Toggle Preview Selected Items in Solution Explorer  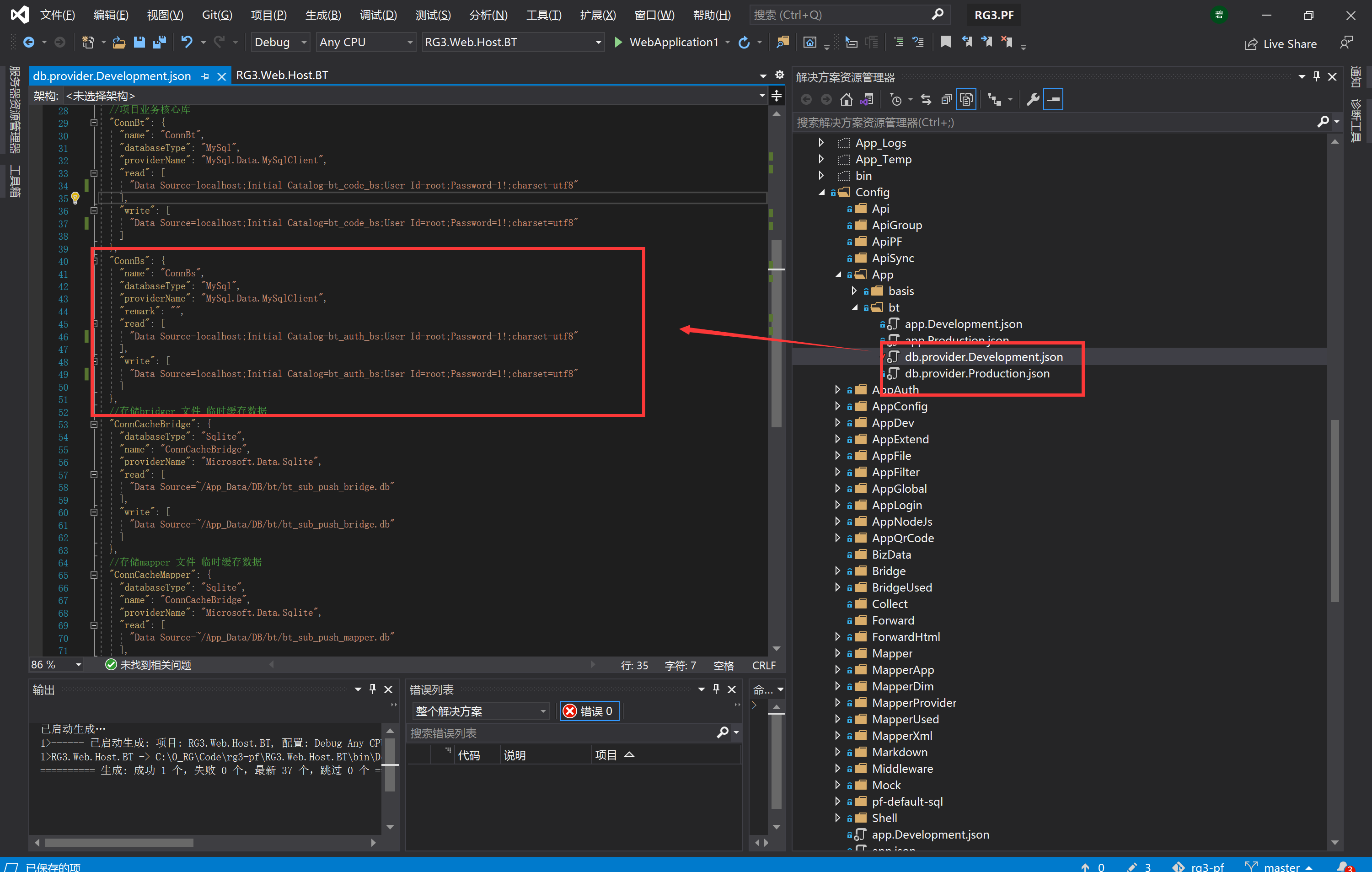pos(1054,100)
